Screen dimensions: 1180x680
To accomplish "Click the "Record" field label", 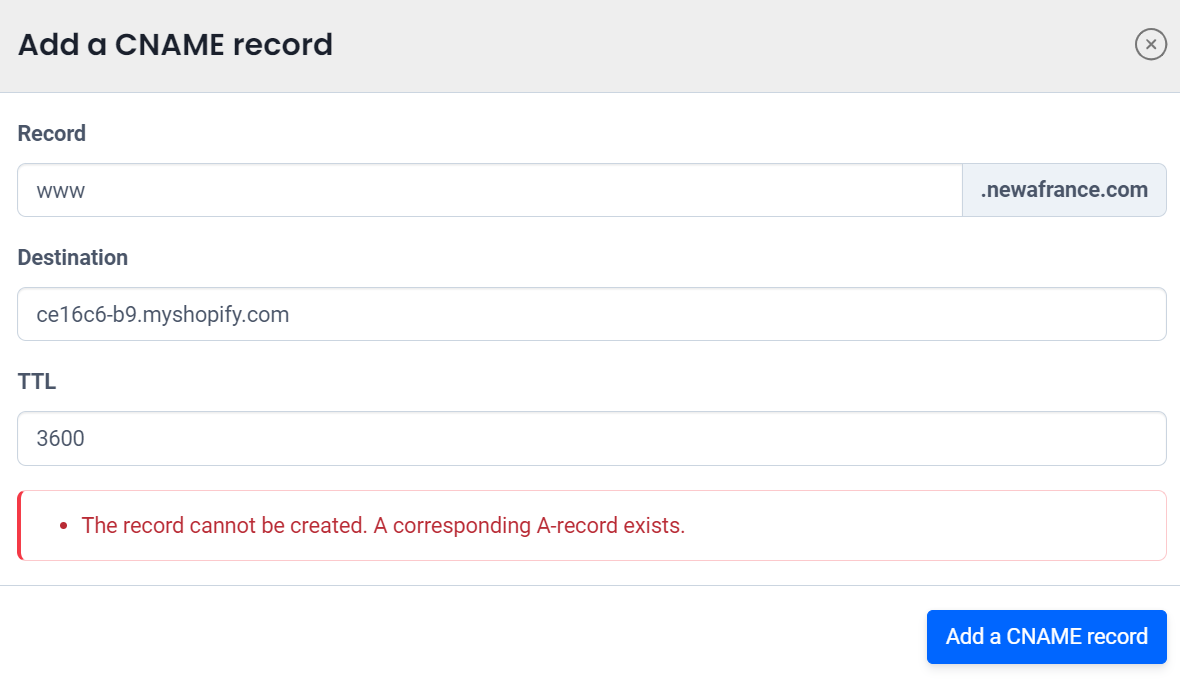I will [x=52, y=133].
